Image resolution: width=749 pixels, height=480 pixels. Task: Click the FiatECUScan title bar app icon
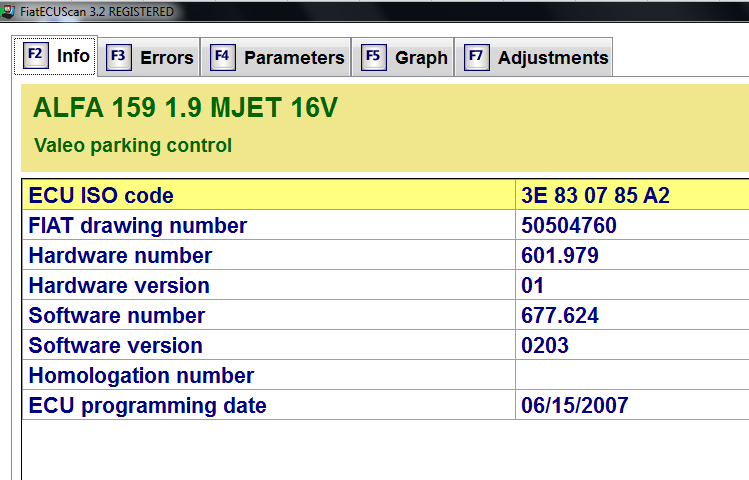[9, 11]
